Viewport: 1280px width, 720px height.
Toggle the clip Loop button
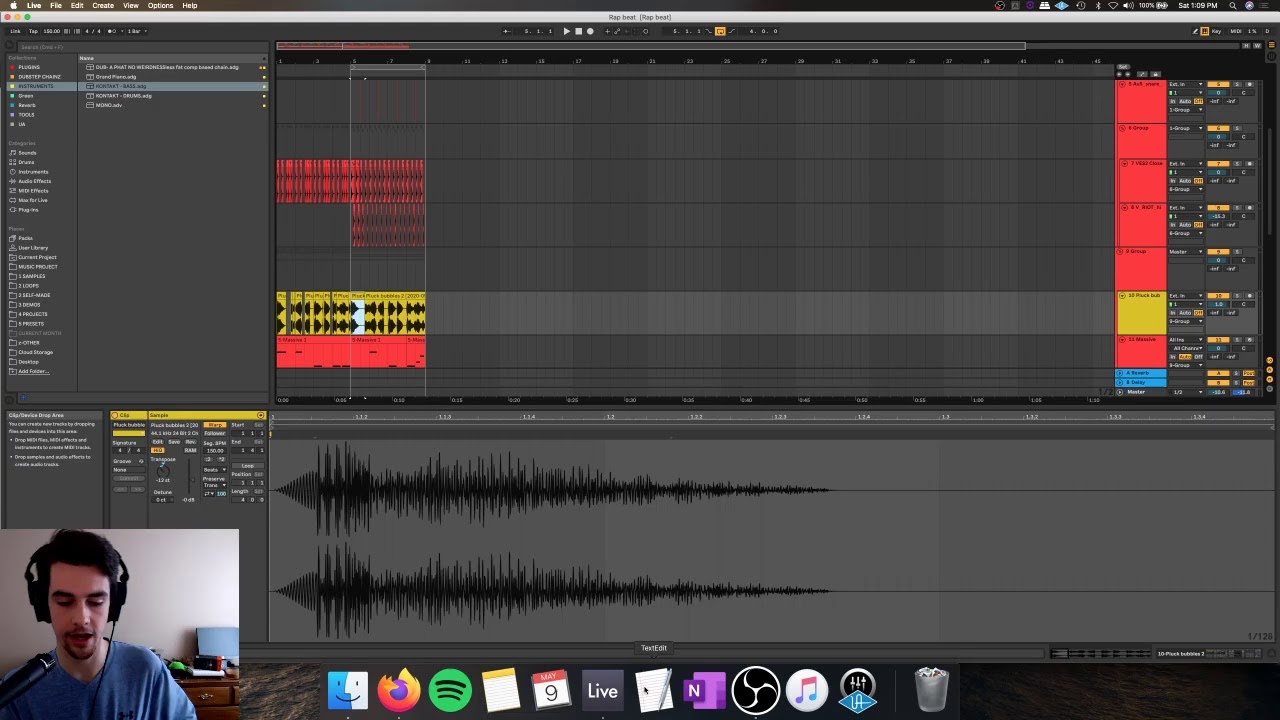click(247, 465)
